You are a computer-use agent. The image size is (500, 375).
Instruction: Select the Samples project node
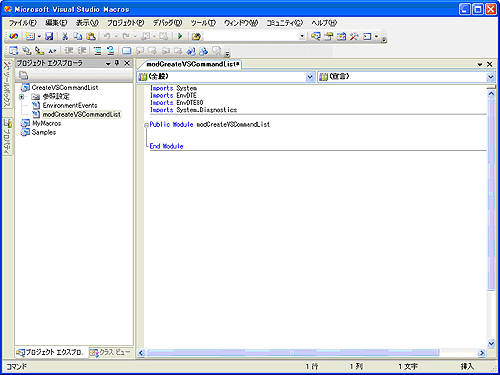[44, 132]
